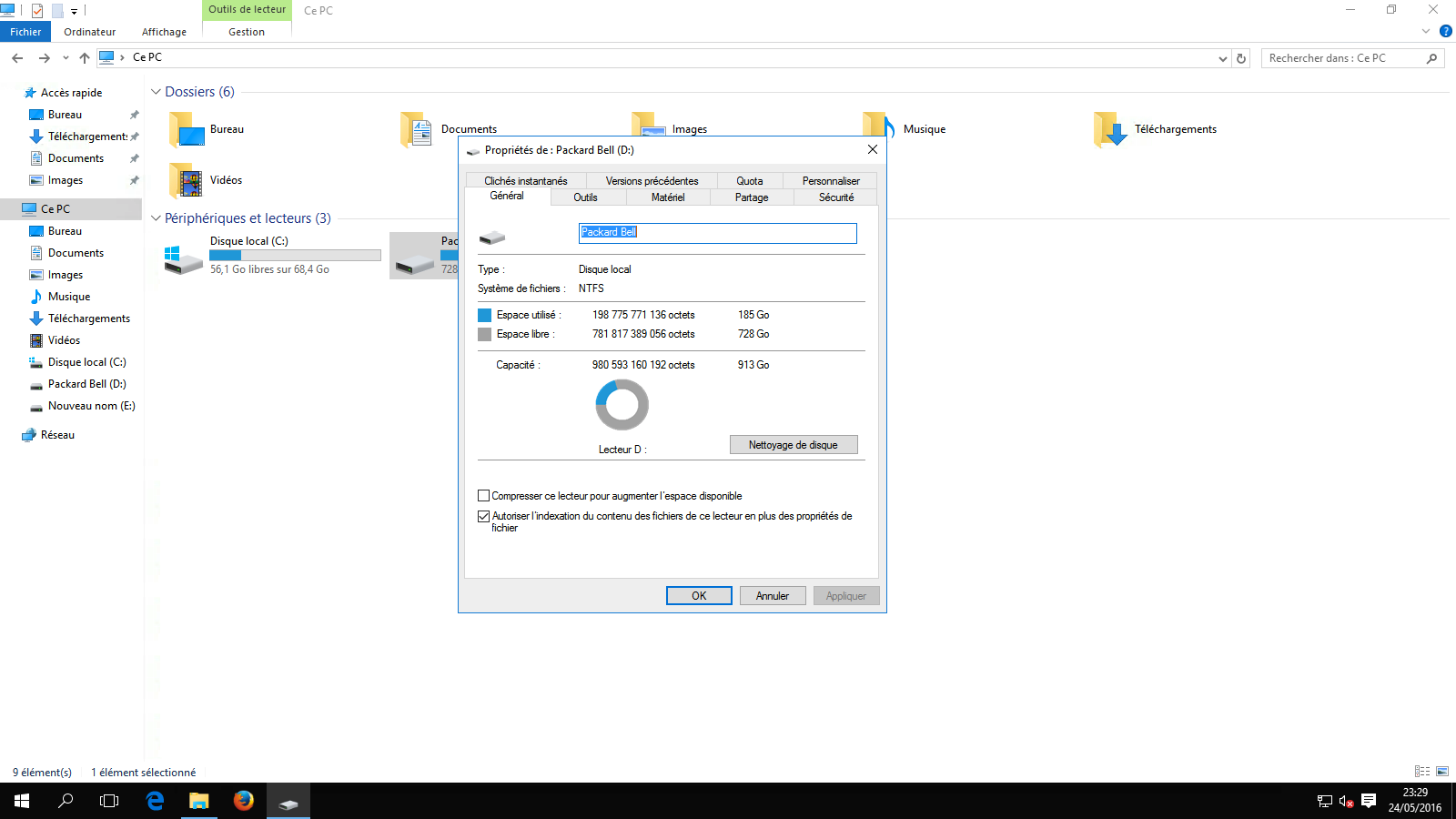Collapse Périphériques et lecteurs section
The image size is (1456, 819).
[x=156, y=218]
